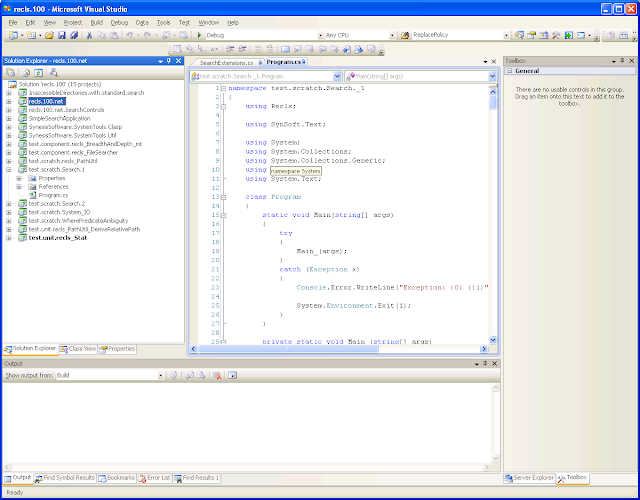Pin toggle for Solution Explorer panel
The image size is (640, 500).
pyautogui.click(x=169, y=61)
